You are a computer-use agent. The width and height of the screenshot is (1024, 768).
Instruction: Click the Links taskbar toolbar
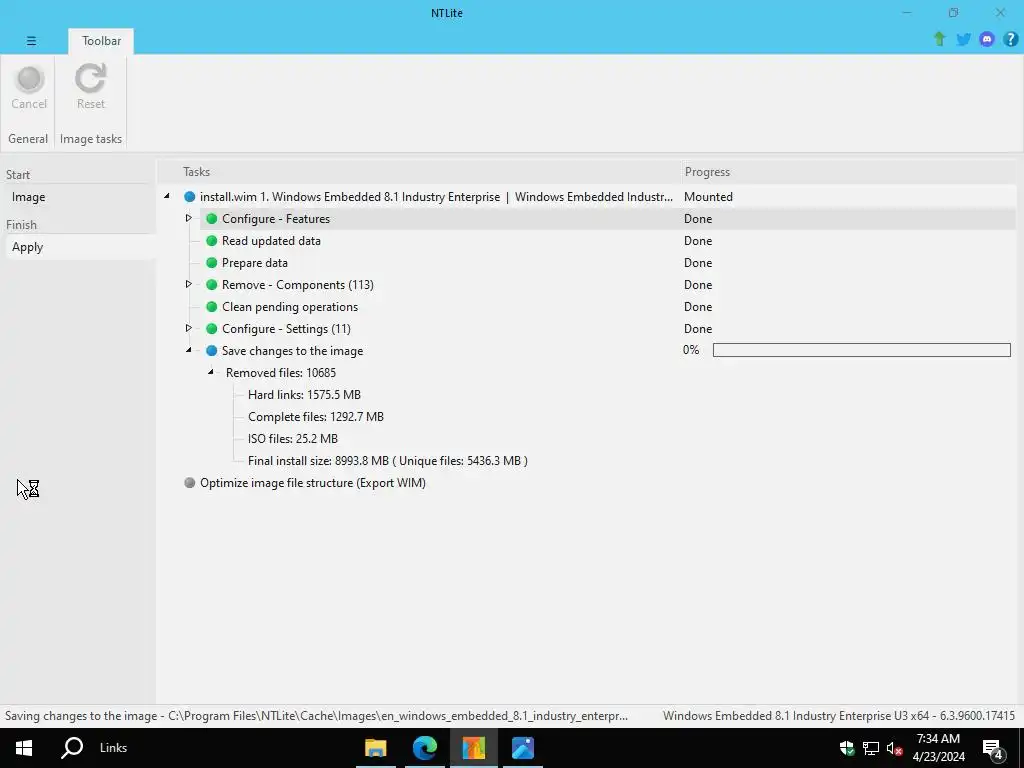(x=113, y=748)
